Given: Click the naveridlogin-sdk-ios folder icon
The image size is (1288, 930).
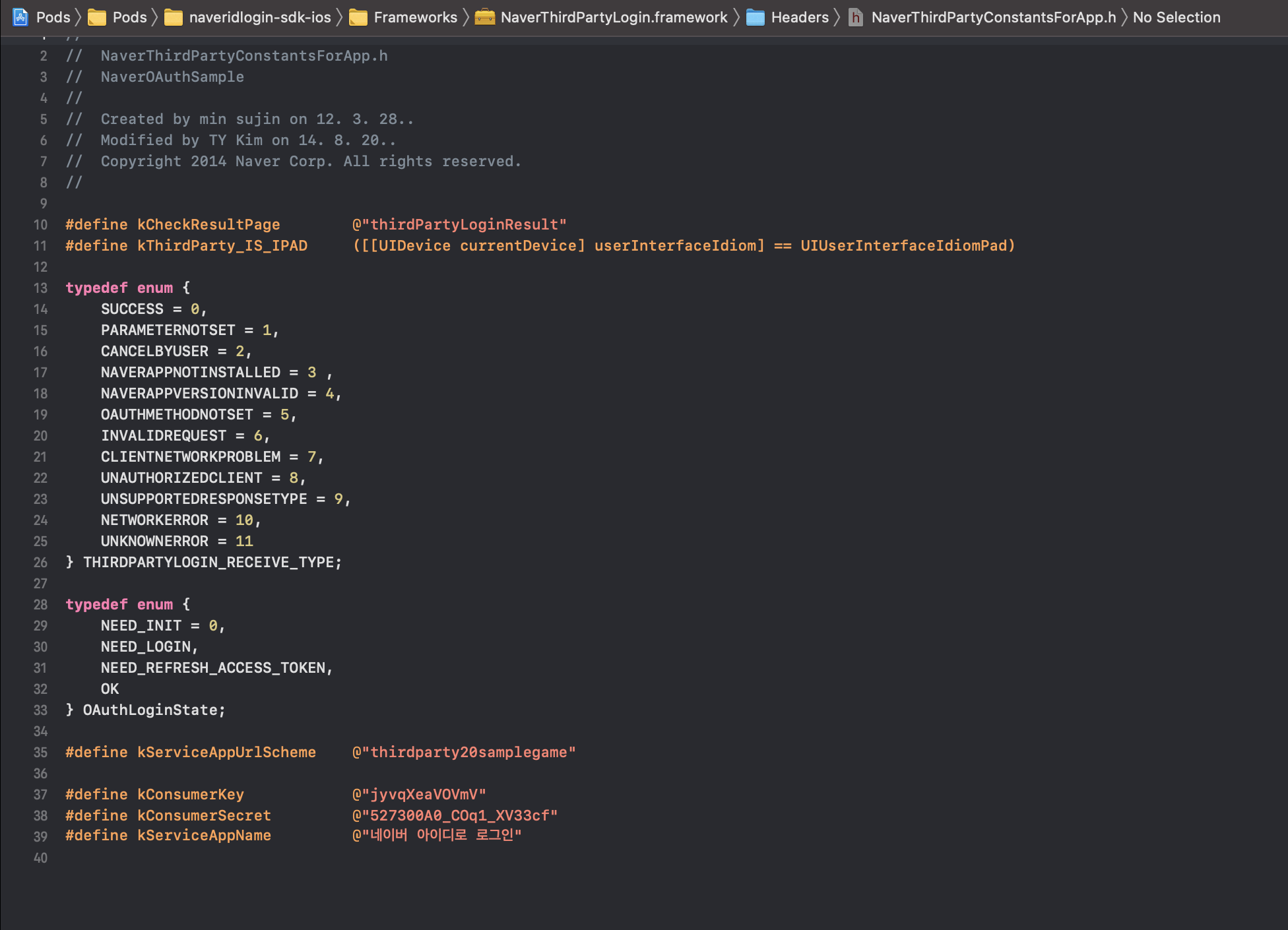Looking at the screenshot, I should coord(174,17).
